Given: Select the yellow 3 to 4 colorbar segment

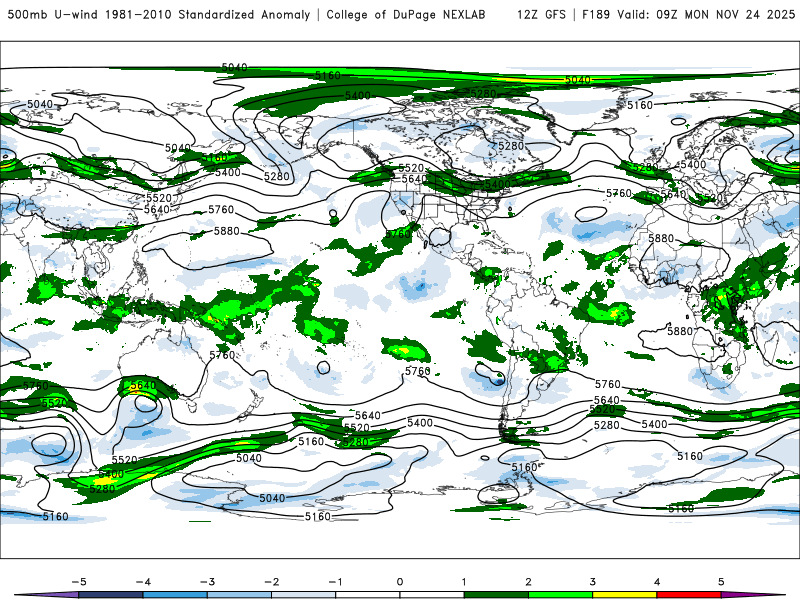Looking at the screenshot, I should click(624, 595).
